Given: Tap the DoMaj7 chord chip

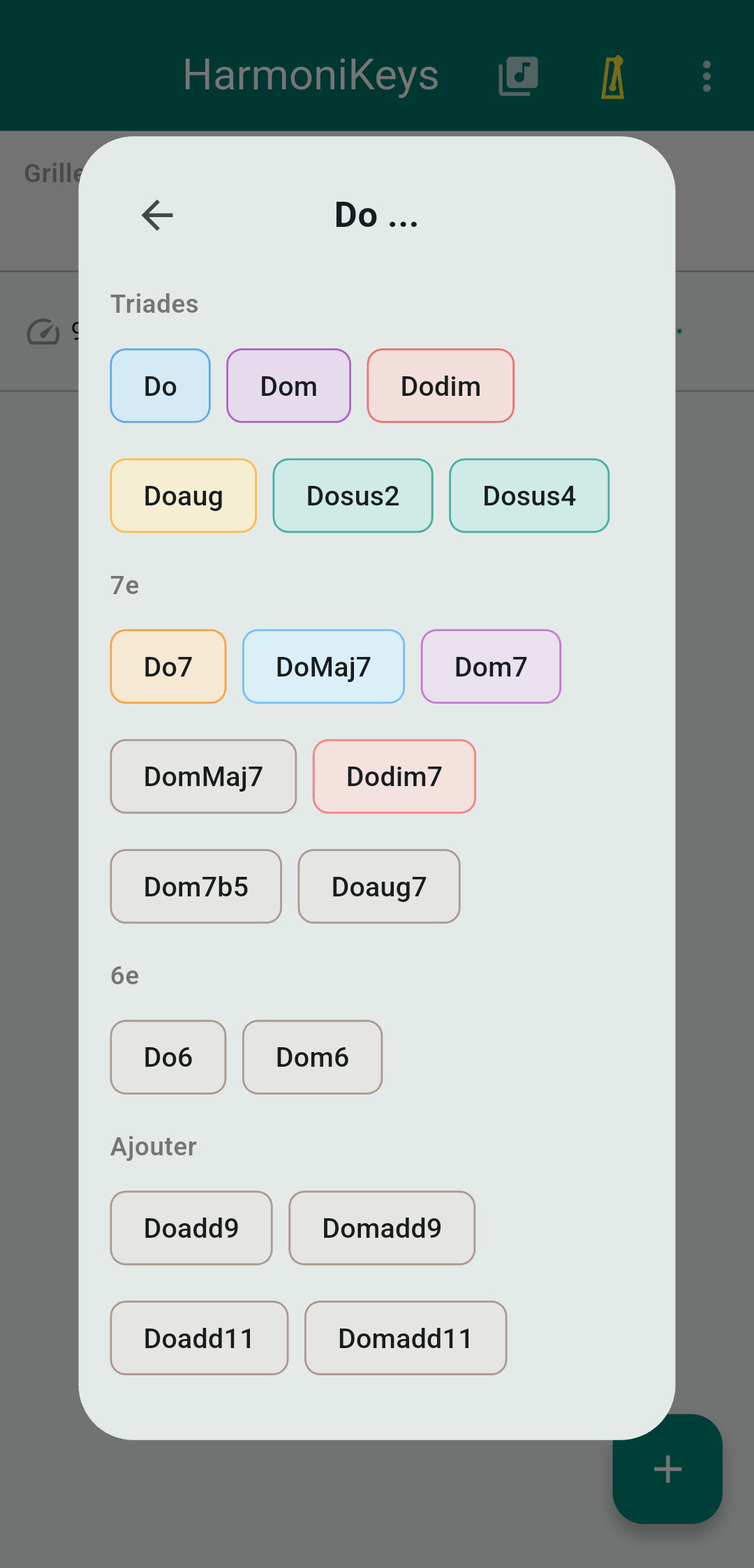Looking at the screenshot, I should coord(323,667).
